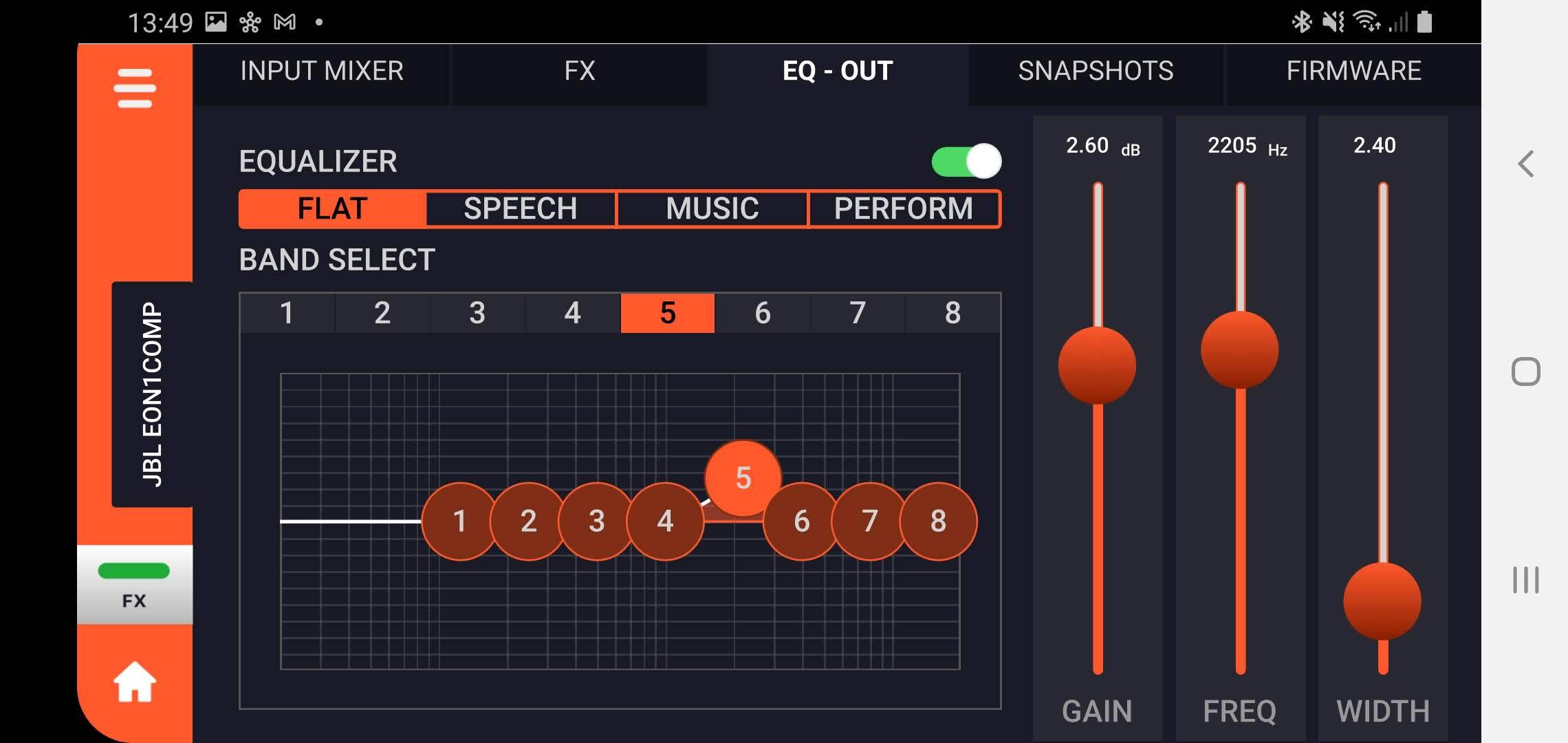Open the SNAPSHOTS tab

pyautogui.click(x=1096, y=72)
